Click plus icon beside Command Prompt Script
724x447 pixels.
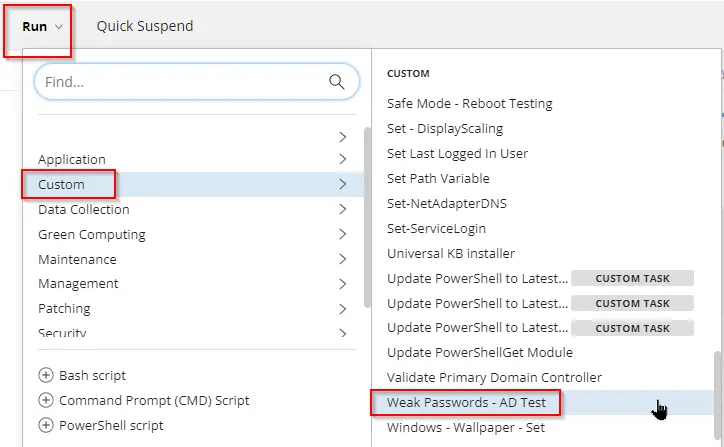pyautogui.click(x=46, y=400)
